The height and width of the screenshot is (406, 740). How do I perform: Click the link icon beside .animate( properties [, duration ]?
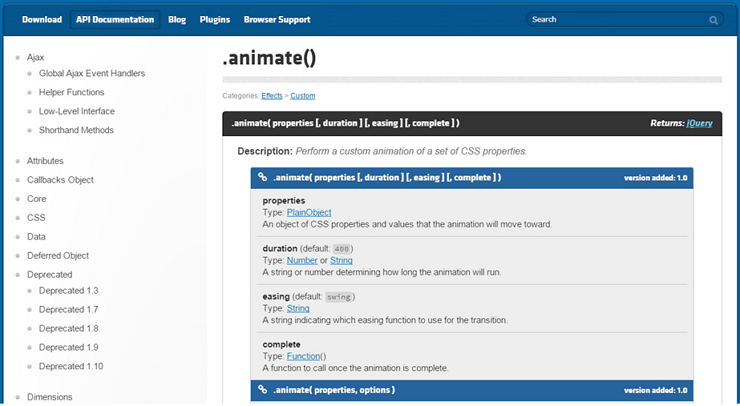click(262, 177)
